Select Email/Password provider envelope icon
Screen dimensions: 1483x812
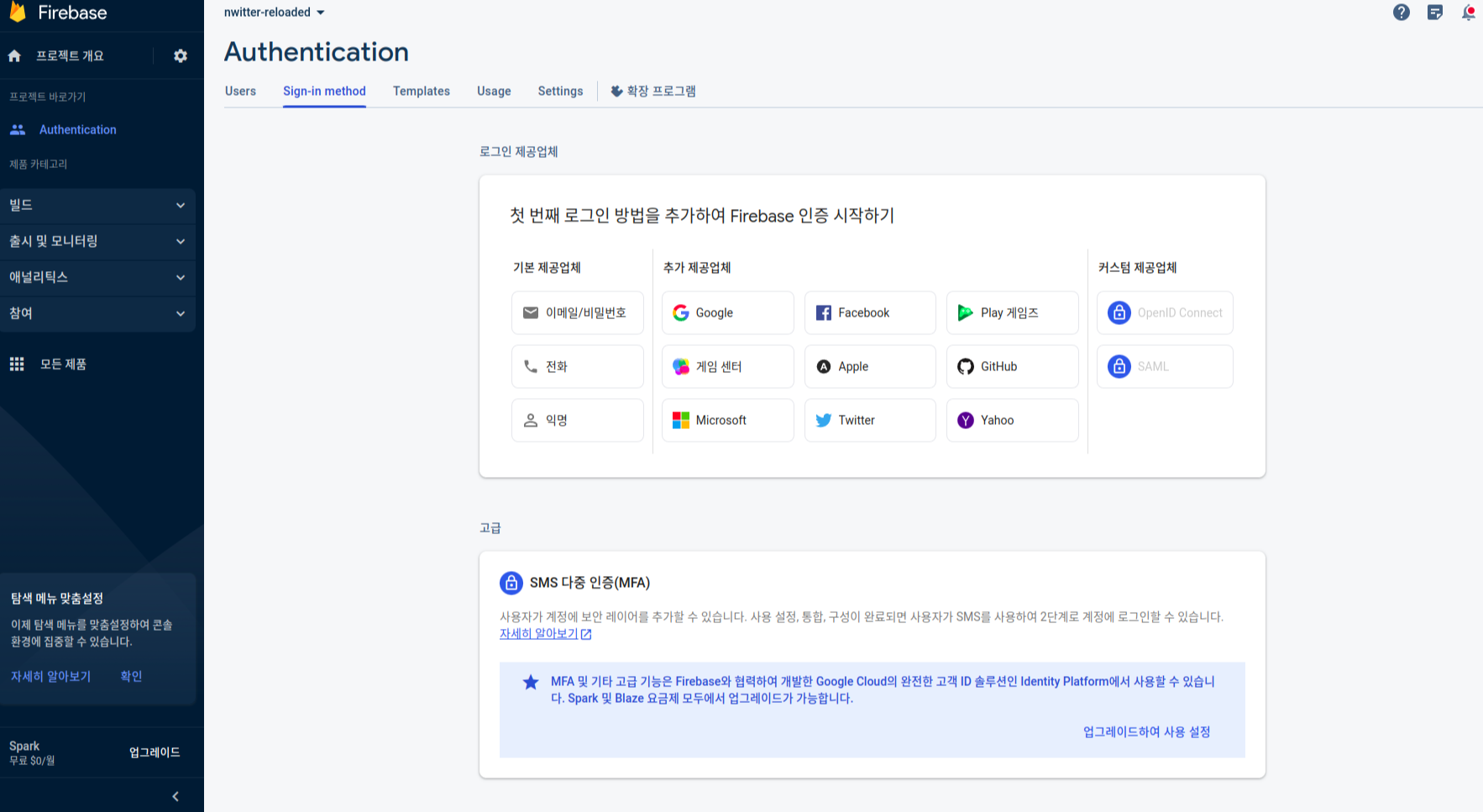click(x=531, y=312)
